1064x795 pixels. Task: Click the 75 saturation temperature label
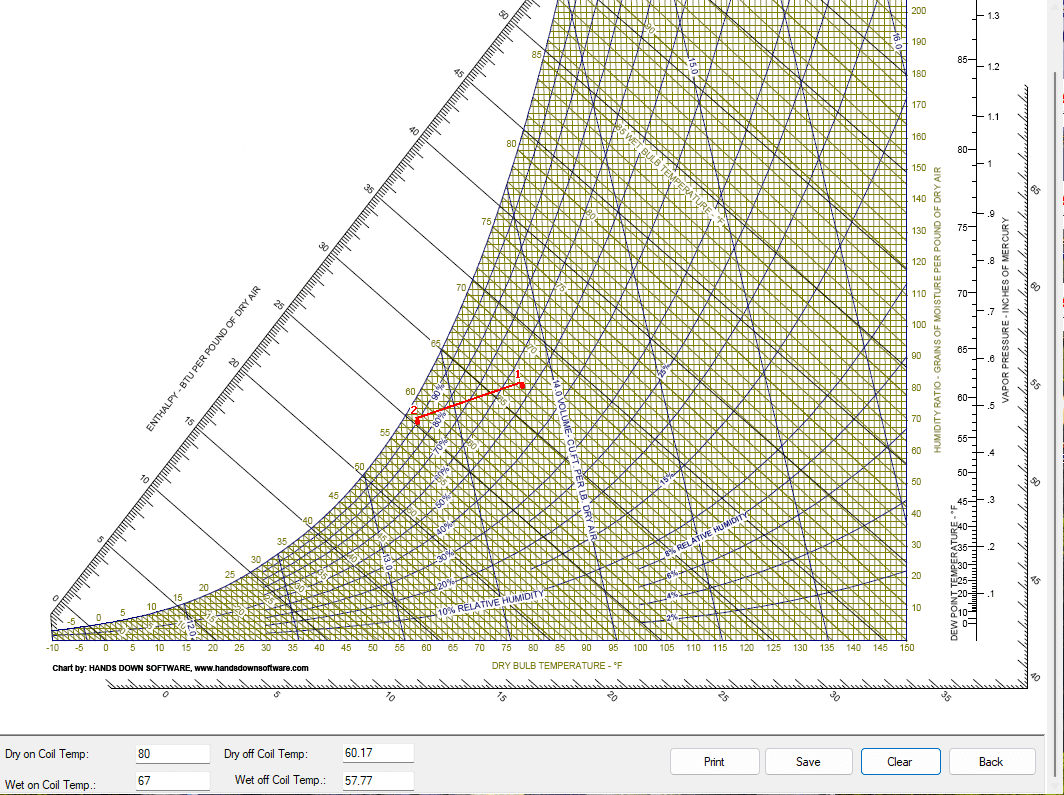487,222
